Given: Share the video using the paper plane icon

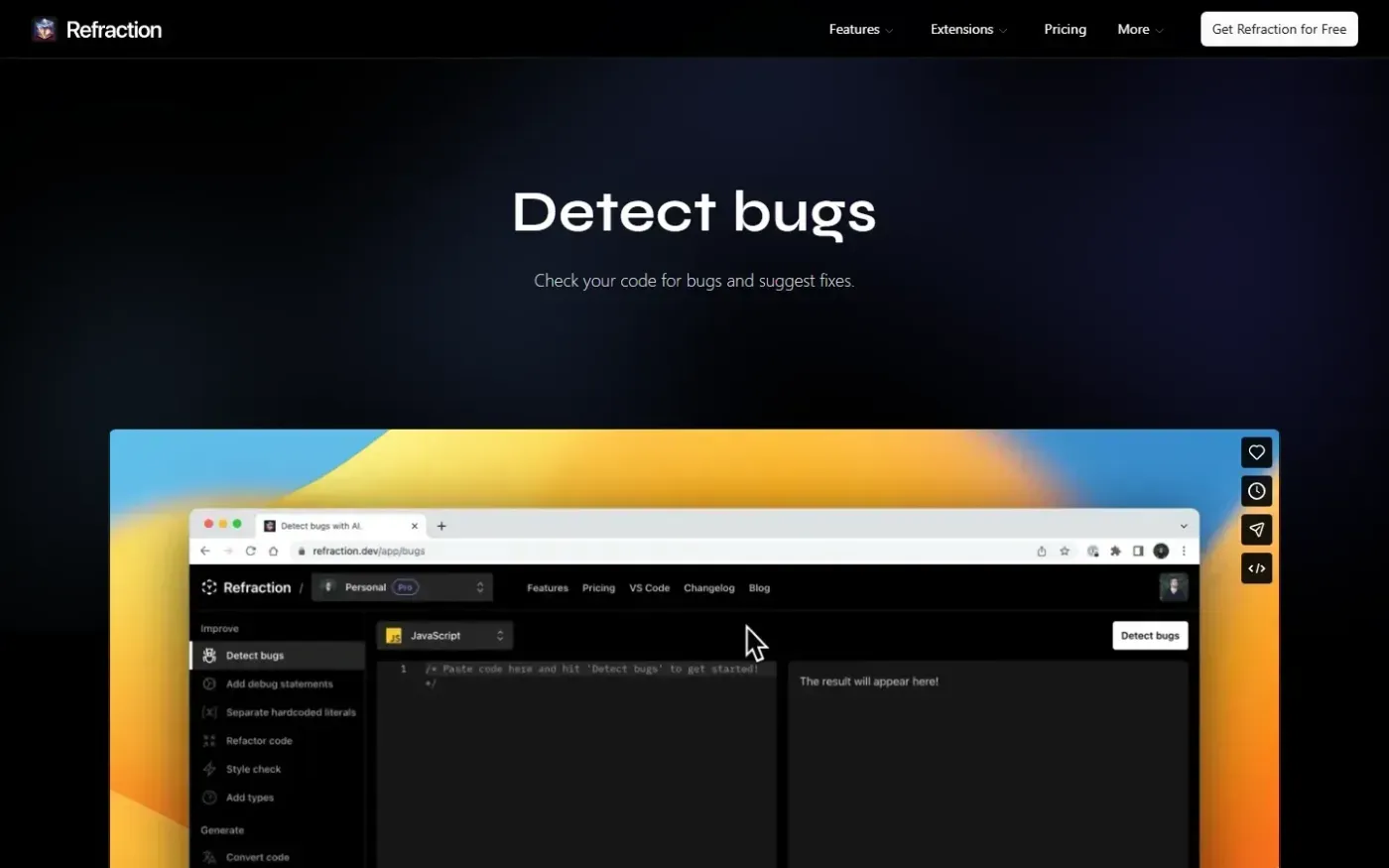Looking at the screenshot, I should [x=1256, y=530].
